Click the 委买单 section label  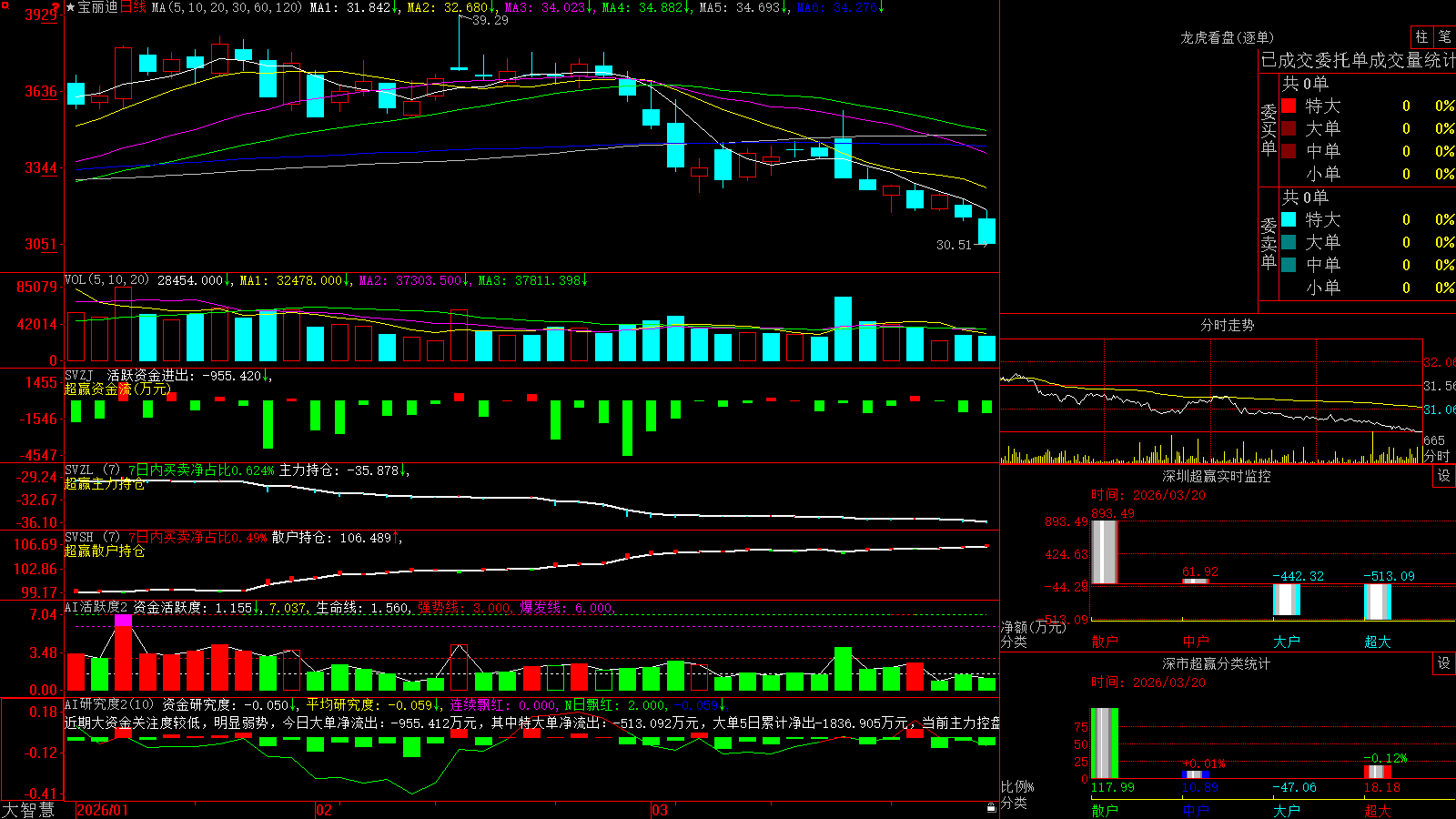click(1269, 129)
